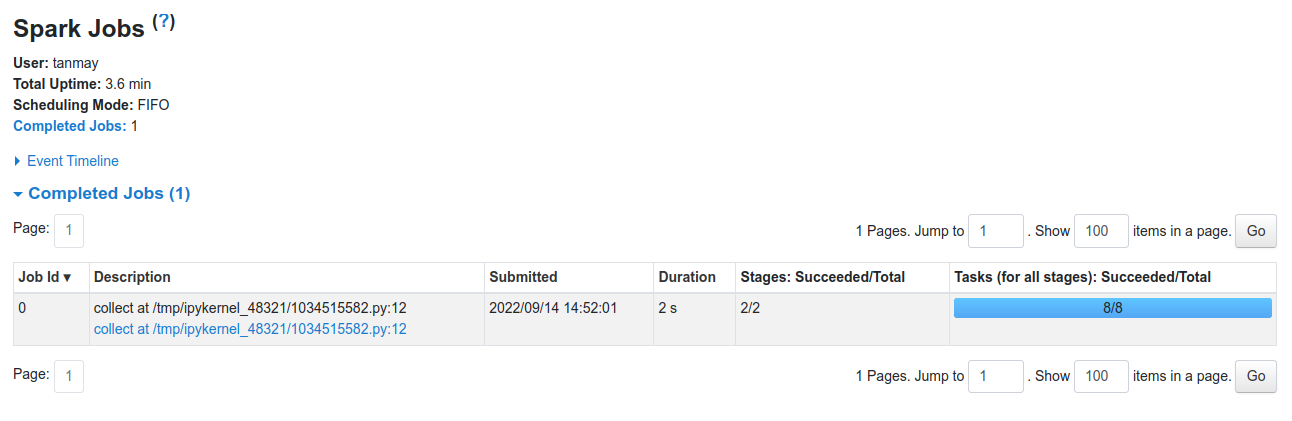Open the collect at ipykernel job link

click(x=250, y=329)
